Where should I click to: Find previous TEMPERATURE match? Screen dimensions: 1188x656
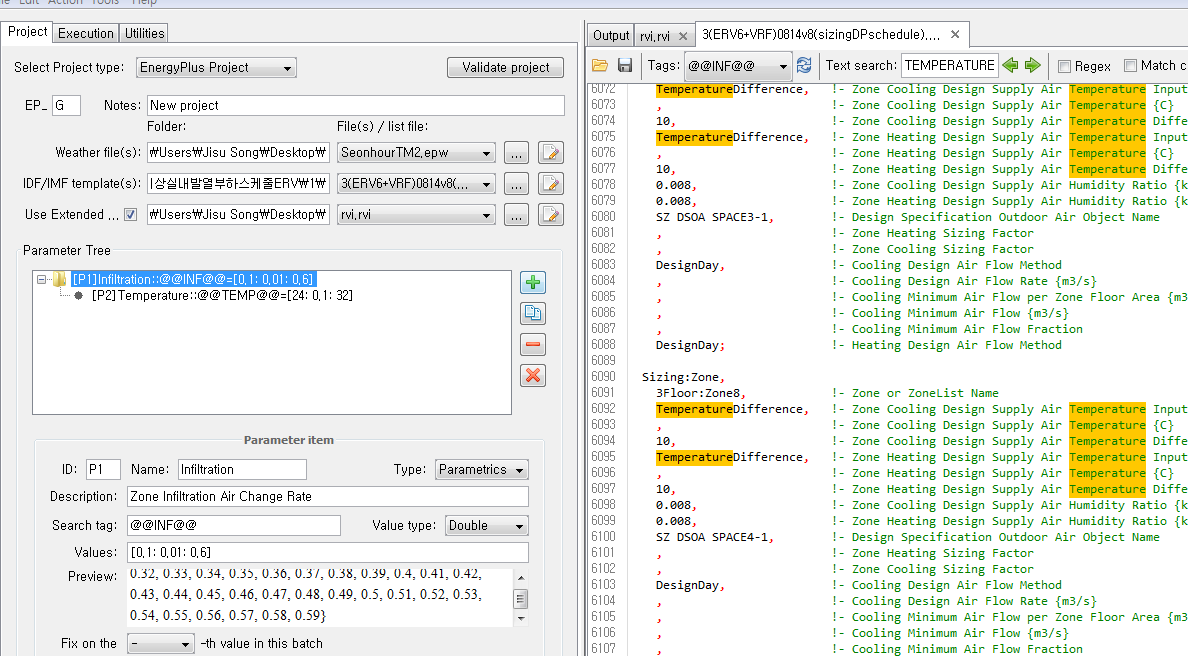[1010, 66]
